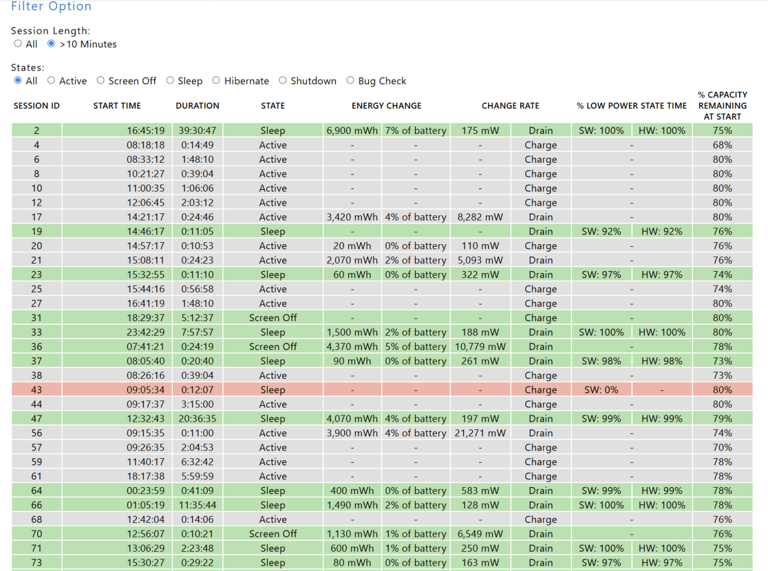768x571 pixels.
Task: Click 600 mWh energy change cell
Action: pos(352,548)
